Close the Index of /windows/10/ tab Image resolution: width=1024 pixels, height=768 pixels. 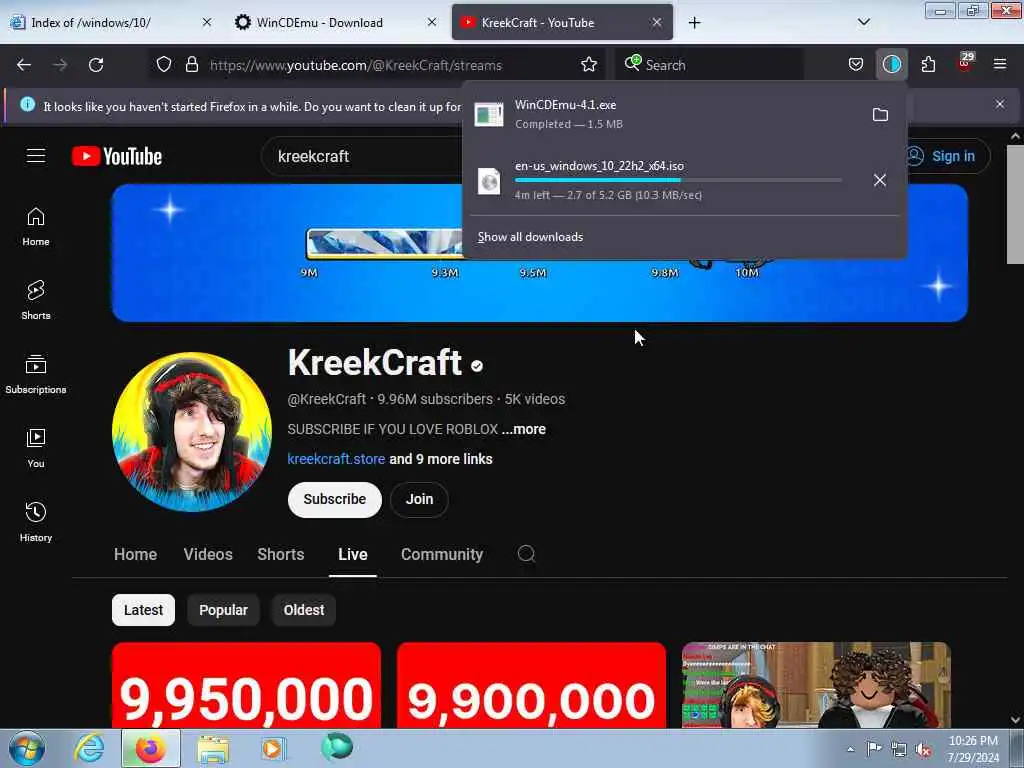(x=206, y=23)
